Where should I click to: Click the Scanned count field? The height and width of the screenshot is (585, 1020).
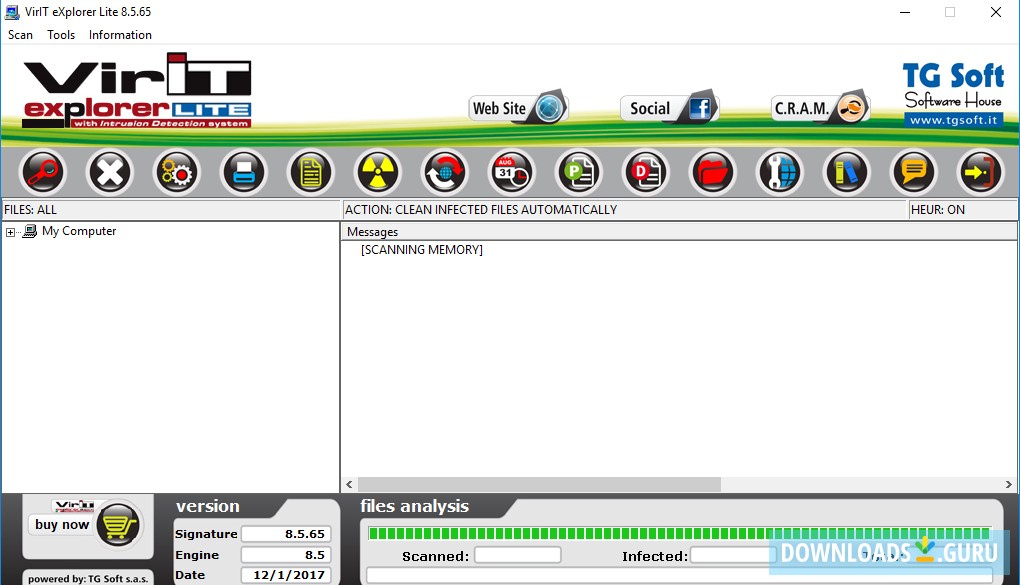pyautogui.click(x=518, y=555)
